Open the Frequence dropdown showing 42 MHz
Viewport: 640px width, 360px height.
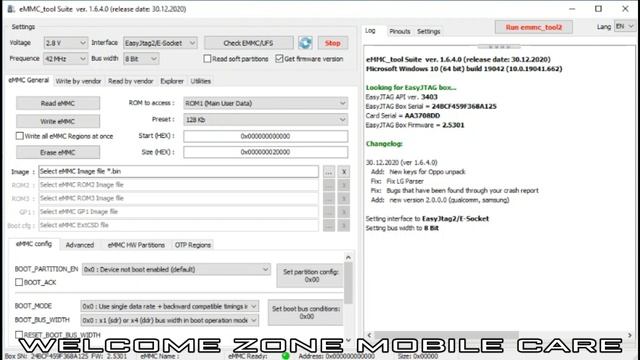click(x=65, y=59)
